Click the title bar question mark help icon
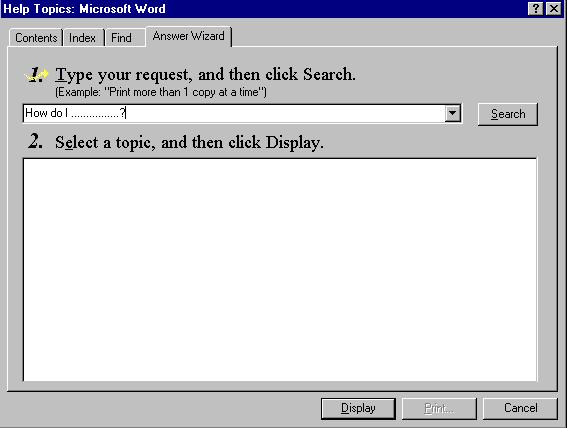Viewport: 567px width, 428px height. tap(536, 9)
